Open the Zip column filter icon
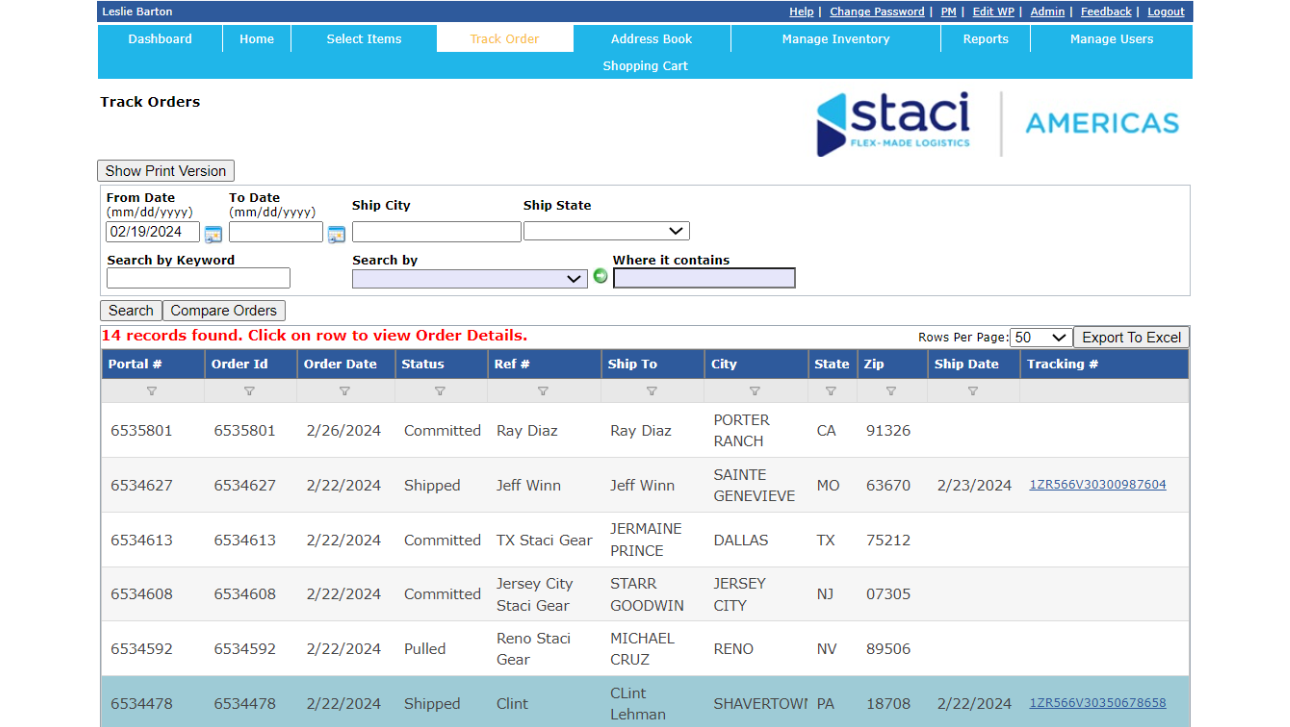 pos(891,391)
